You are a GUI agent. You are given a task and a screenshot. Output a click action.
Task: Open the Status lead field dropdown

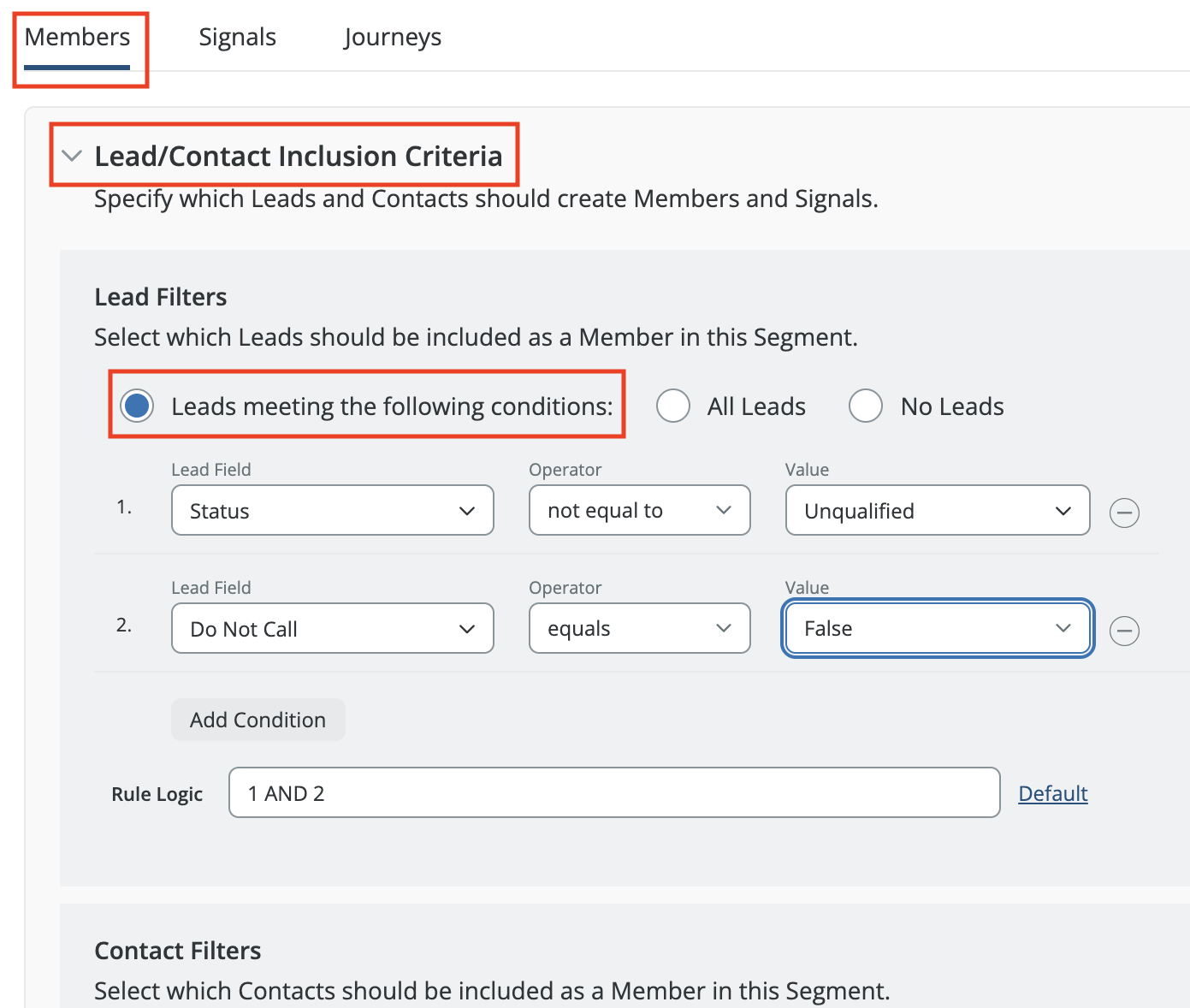(x=332, y=511)
